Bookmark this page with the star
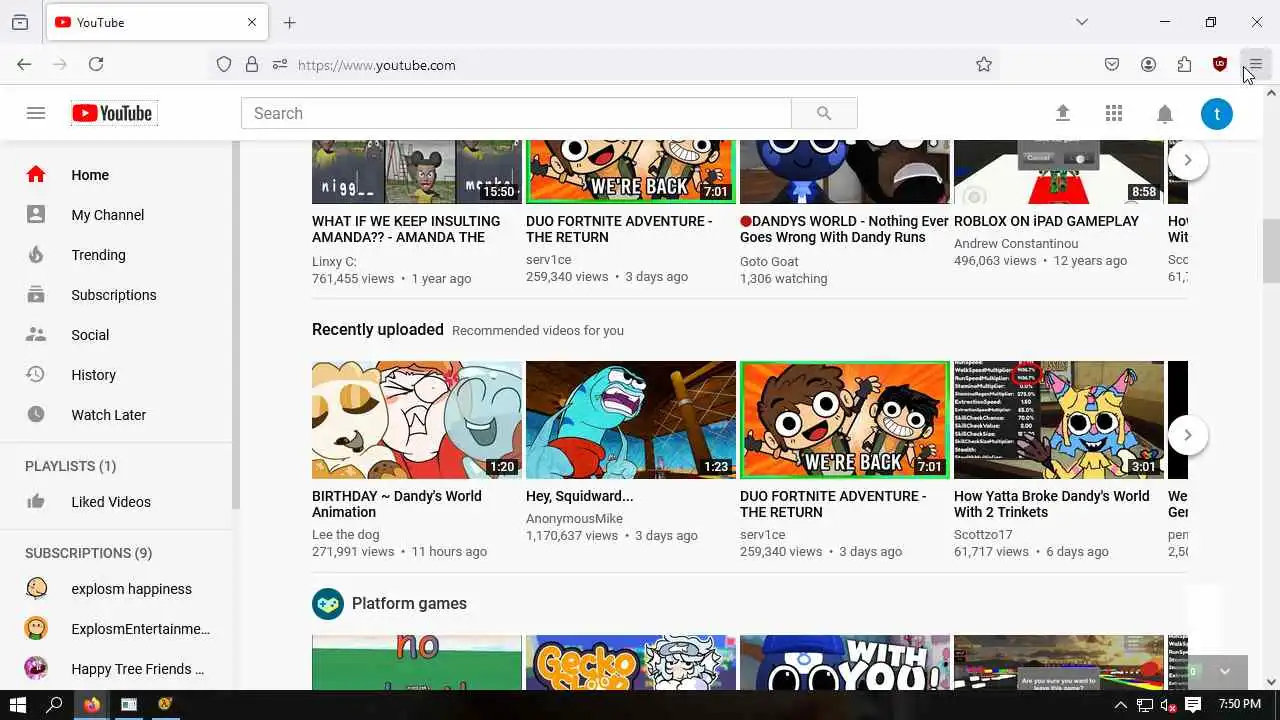The image size is (1280, 720). coord(984,64)
